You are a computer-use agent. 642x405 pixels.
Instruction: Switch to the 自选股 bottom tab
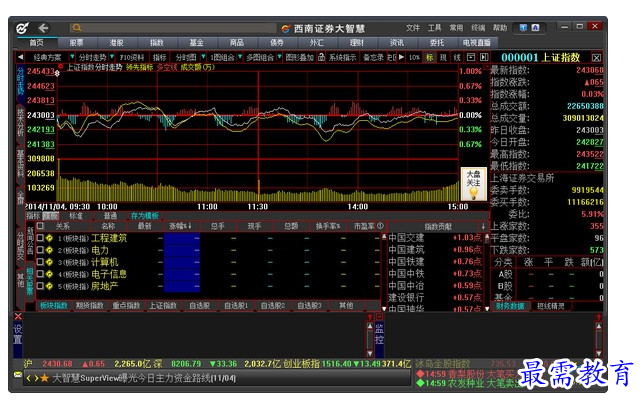coord(199,305)
